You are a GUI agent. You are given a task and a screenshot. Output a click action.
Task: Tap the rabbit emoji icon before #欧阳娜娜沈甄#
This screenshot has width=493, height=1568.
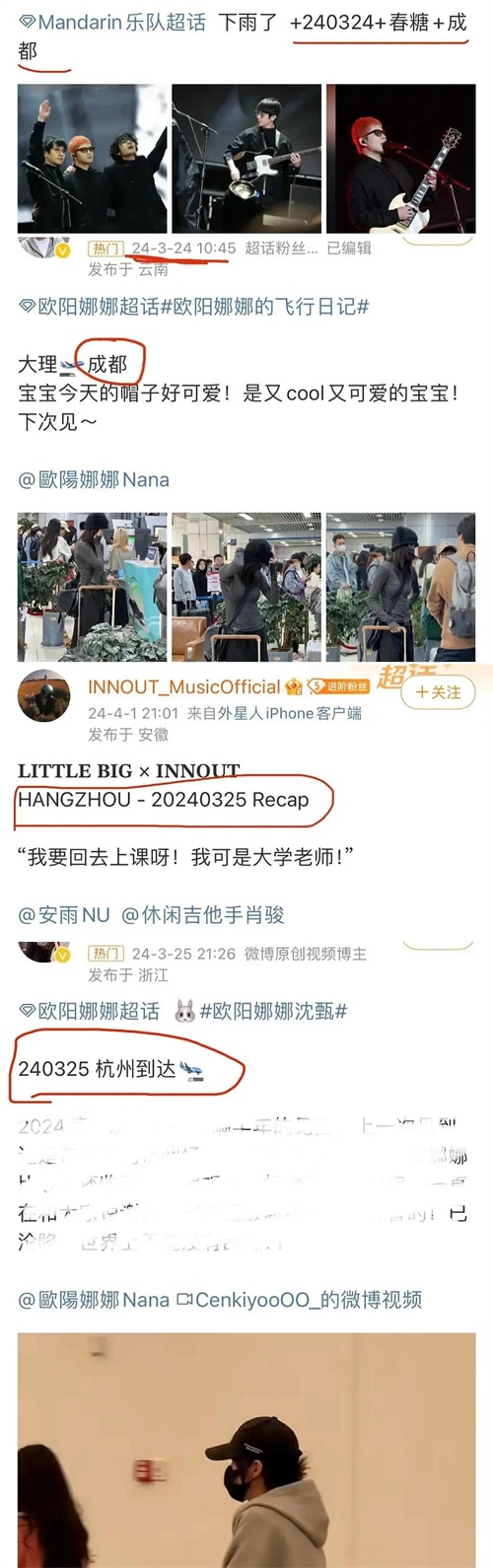point(184,1011)
